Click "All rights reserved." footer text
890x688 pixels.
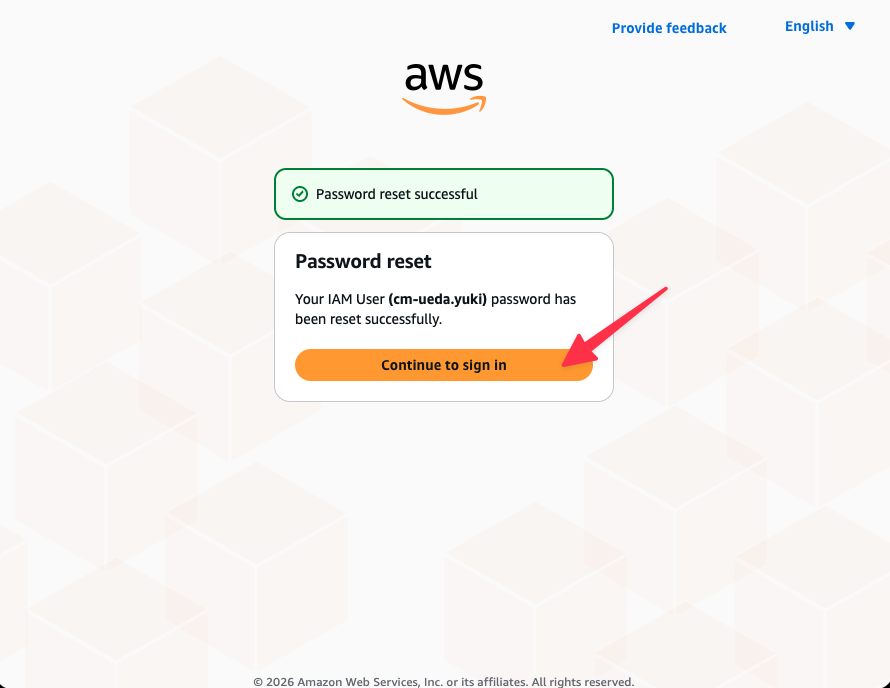point(583,682)
